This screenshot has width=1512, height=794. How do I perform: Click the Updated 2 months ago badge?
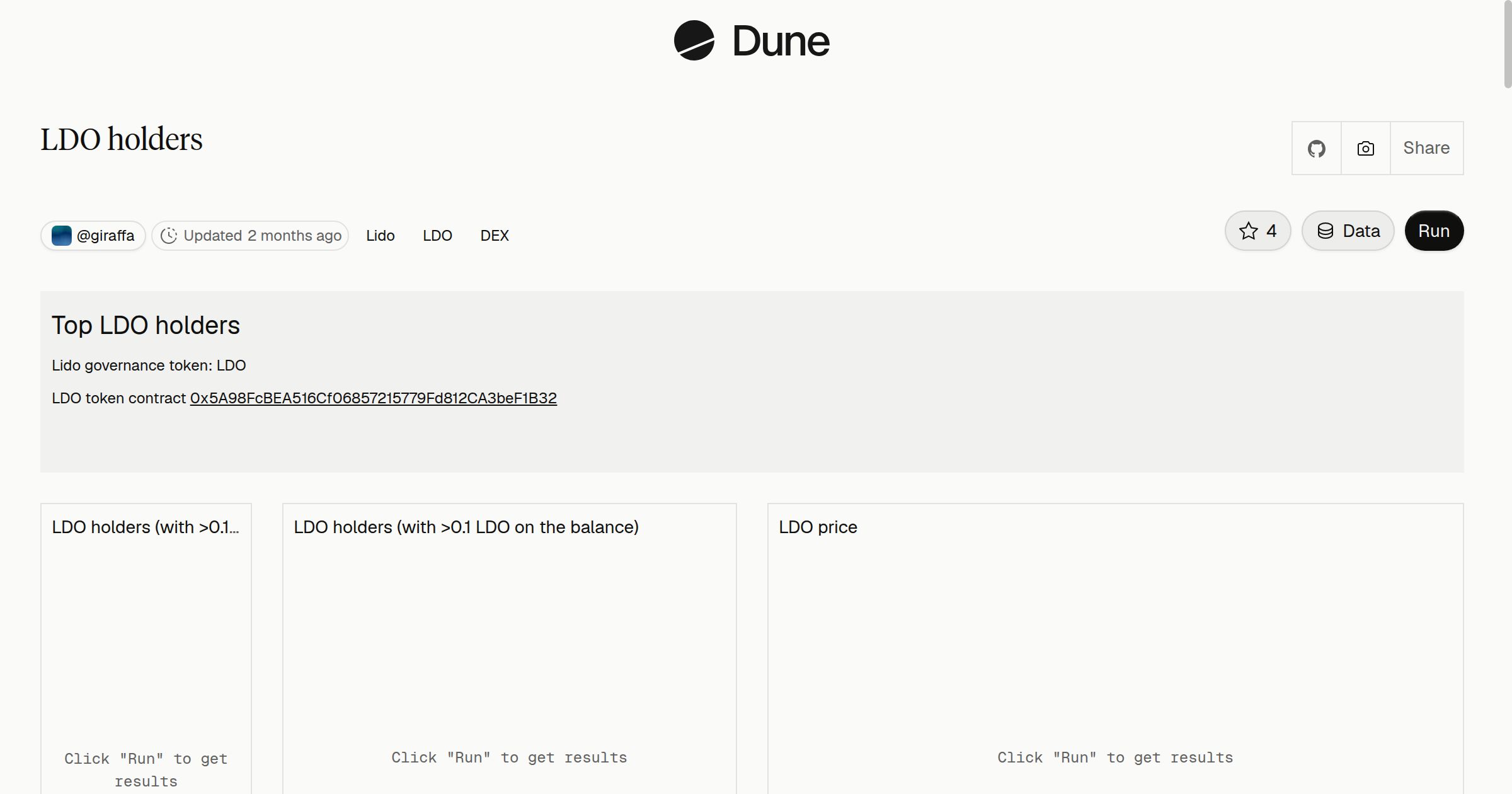coord(250,236)
